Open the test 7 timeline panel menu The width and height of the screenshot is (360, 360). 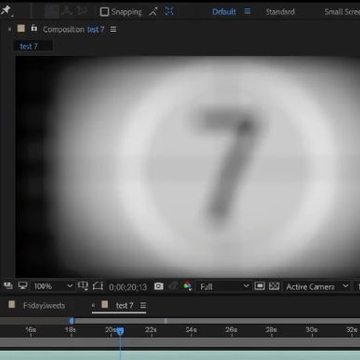[x=143, y=305]
